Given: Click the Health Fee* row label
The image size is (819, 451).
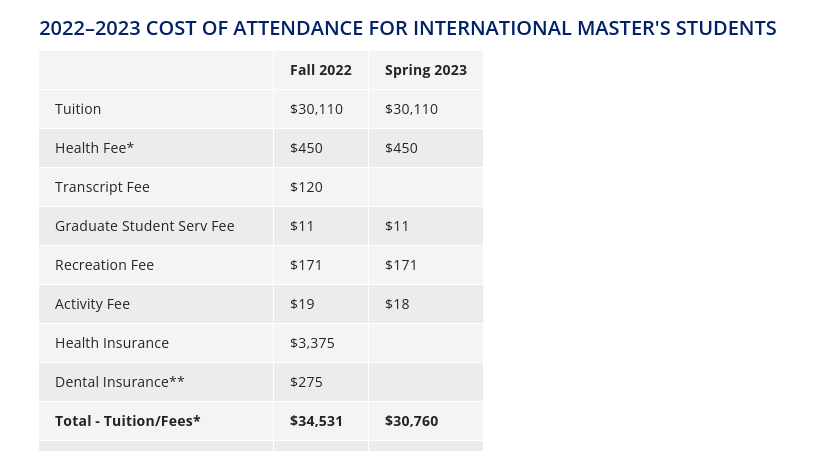Looking at the screenshot, I should click(94, 148).
